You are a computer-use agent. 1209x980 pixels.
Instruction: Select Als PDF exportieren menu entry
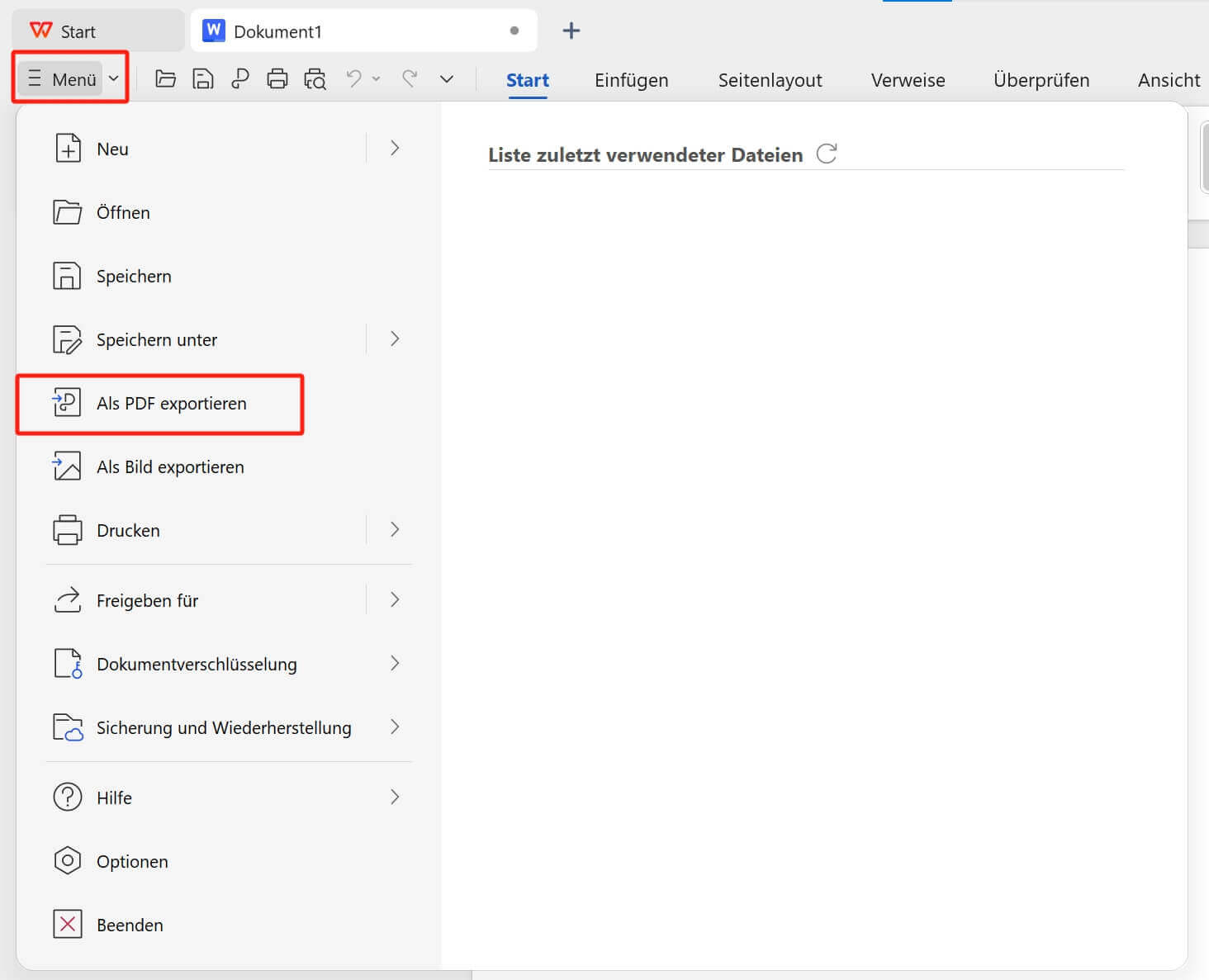click(x=171, y=404)
